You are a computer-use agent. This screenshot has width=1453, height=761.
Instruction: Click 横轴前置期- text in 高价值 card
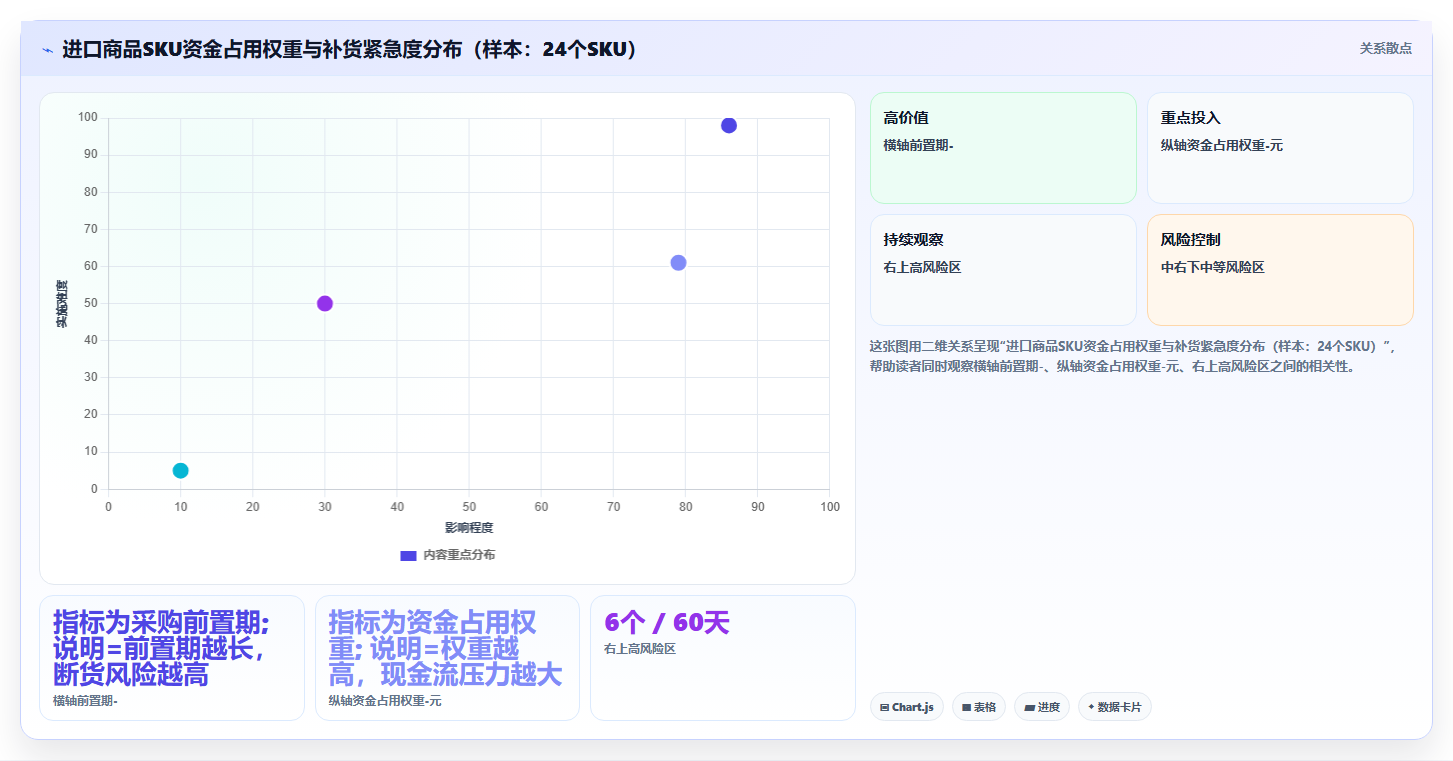pyautogui.click(x=918, y=145)
